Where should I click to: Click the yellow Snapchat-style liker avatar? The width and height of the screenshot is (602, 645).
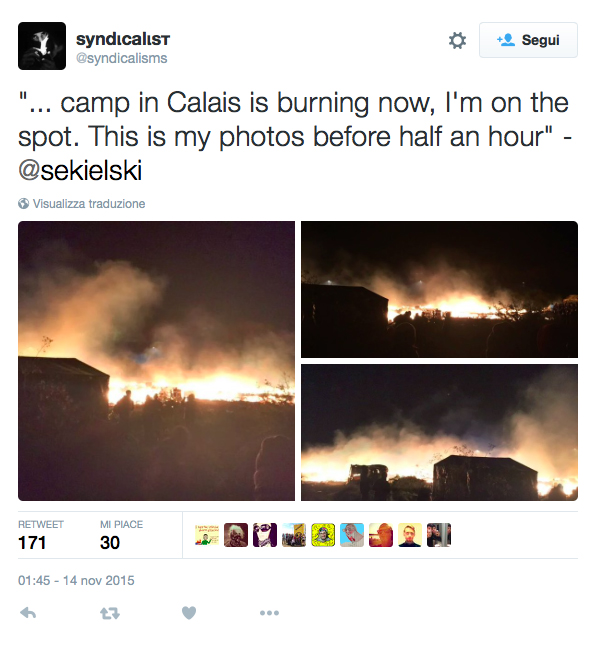(323, 535)
